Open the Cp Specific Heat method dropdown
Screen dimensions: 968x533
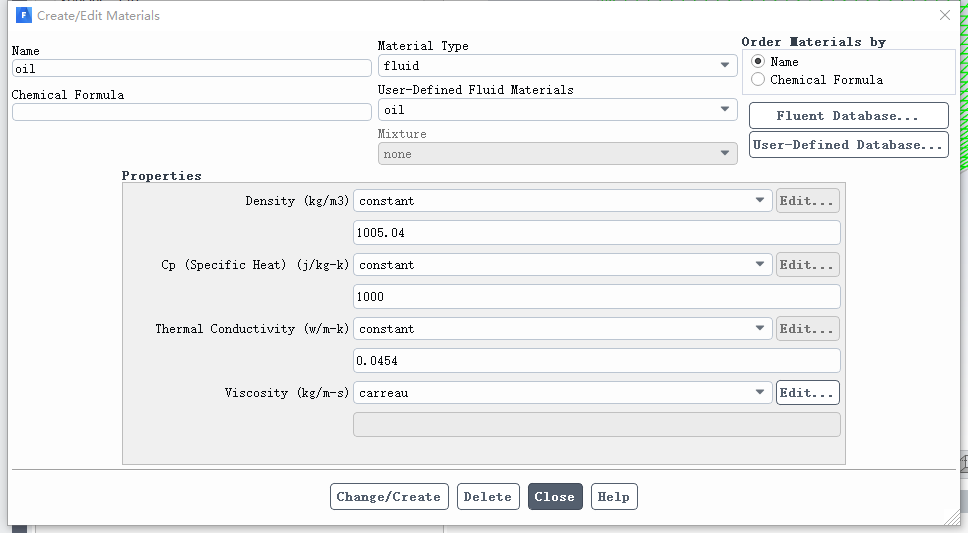562,264
